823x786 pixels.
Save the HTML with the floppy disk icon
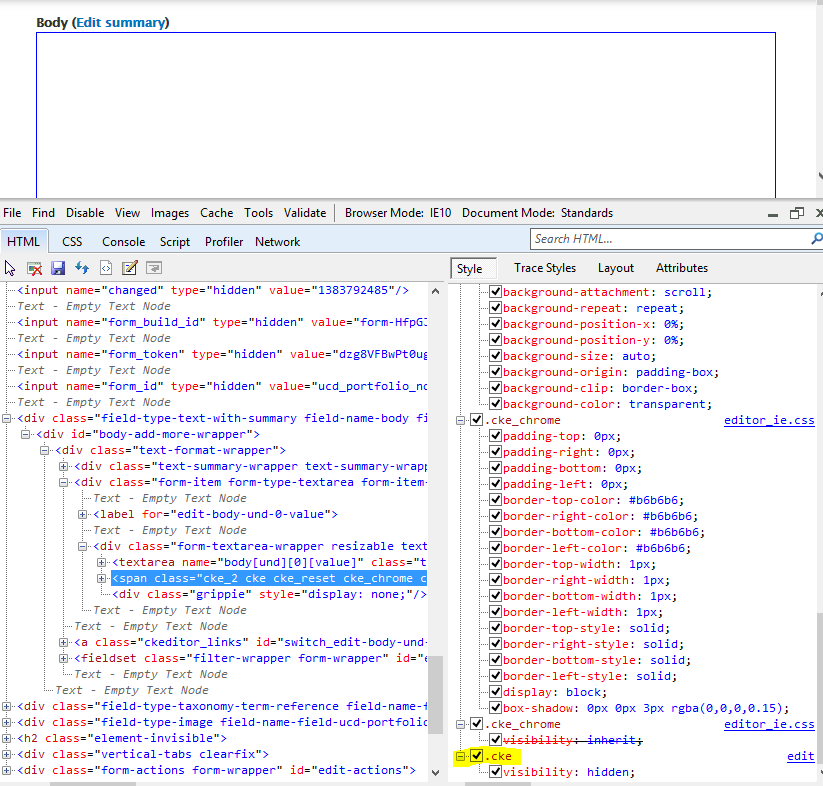click(58, 268)
